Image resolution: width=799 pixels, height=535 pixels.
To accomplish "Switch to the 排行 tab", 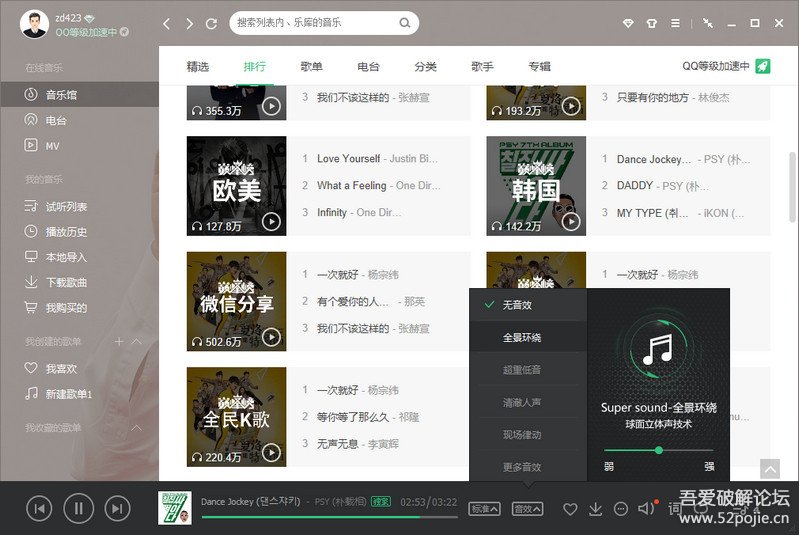I will (255, 67).
